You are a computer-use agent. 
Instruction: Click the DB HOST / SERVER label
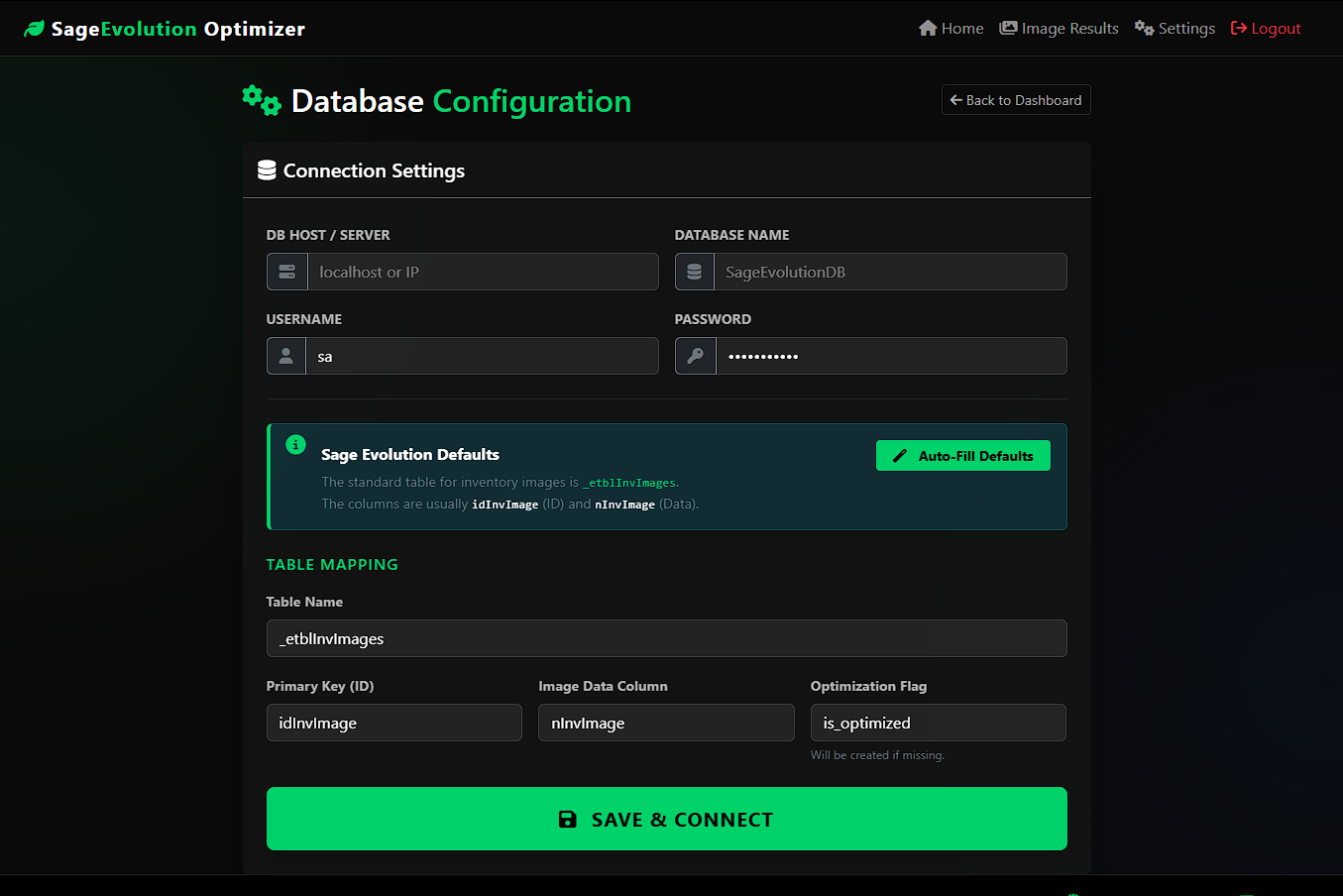pos(328,235)
